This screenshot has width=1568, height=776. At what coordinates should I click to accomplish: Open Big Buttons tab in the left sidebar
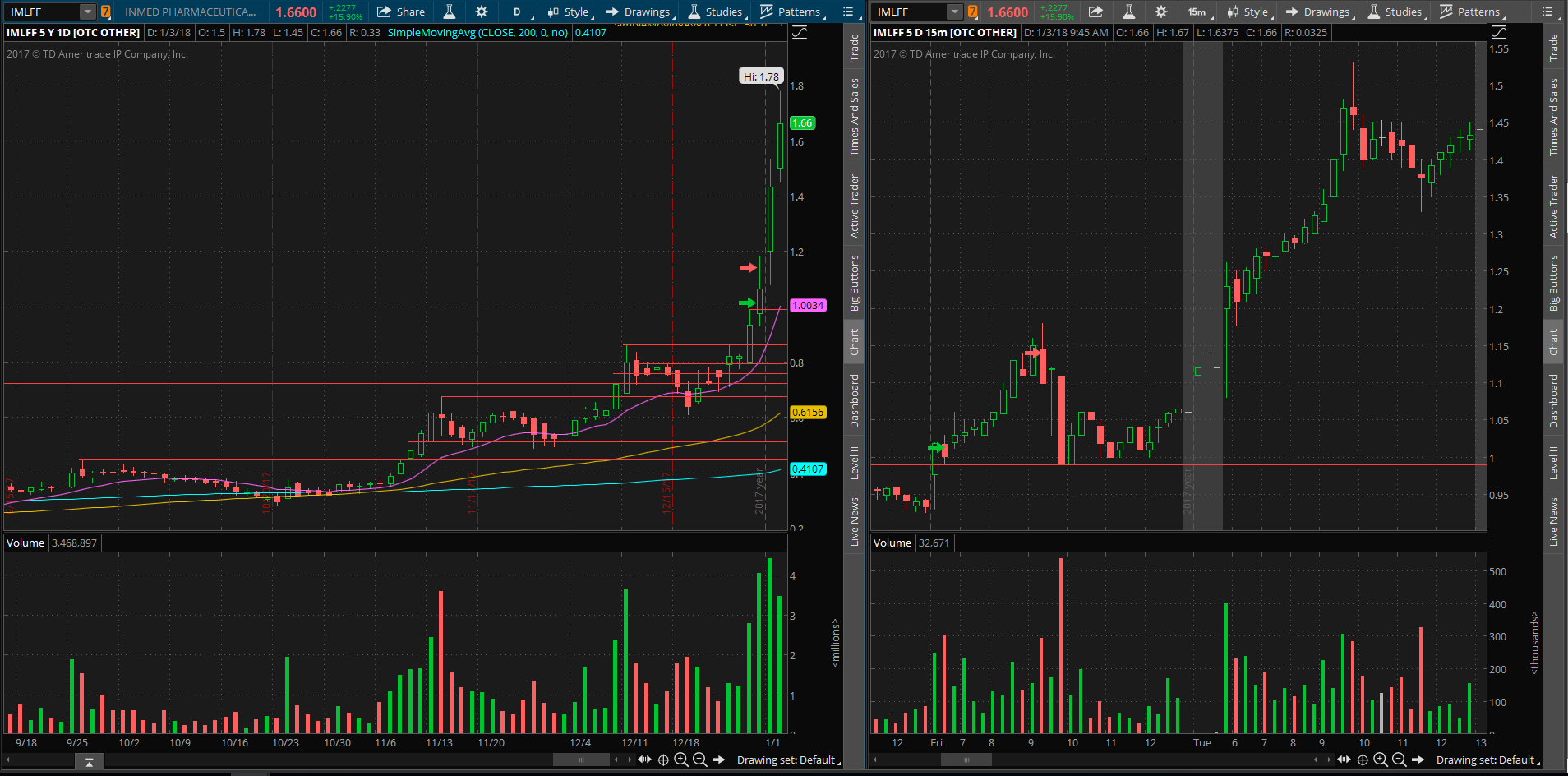(x=855, y=283)
